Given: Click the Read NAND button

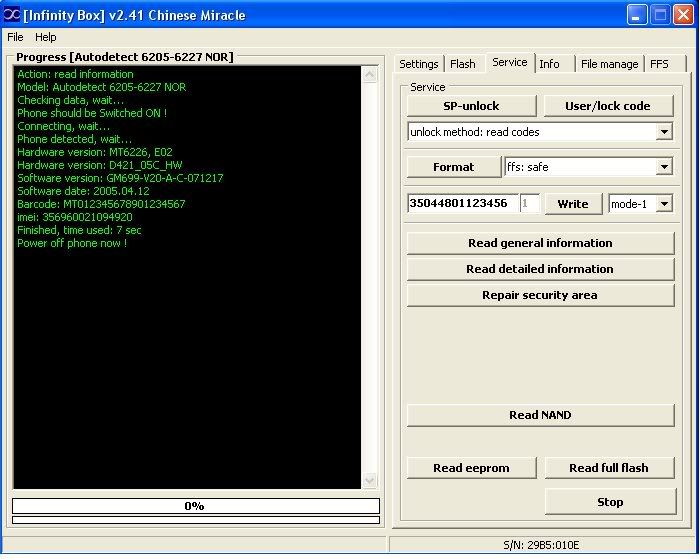Looking at the screenshot, I should pyautogui.click(x=540, y=415).
